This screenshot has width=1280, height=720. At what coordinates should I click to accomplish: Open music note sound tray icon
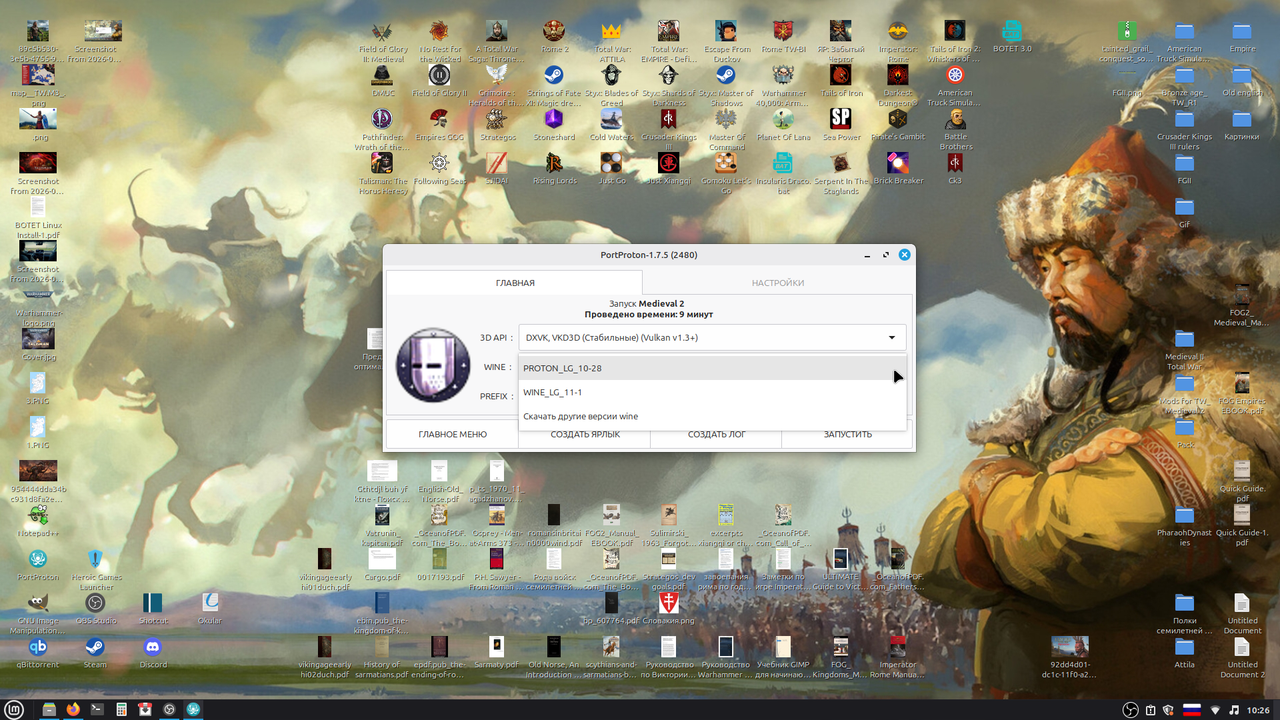coord(1233,709)
